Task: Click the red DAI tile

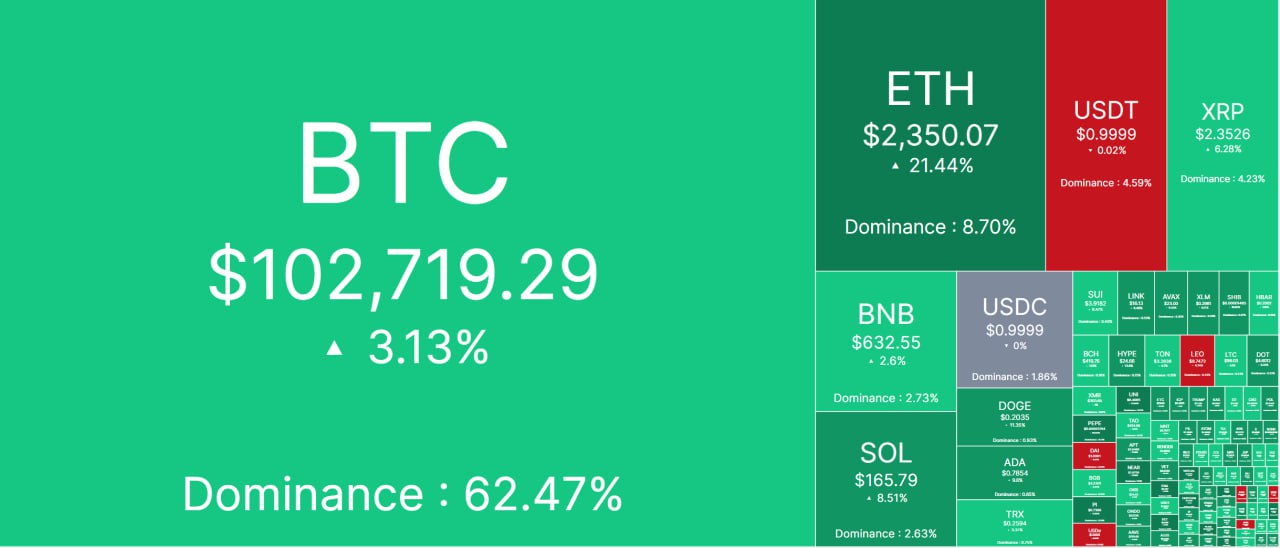Action: 1094,456
